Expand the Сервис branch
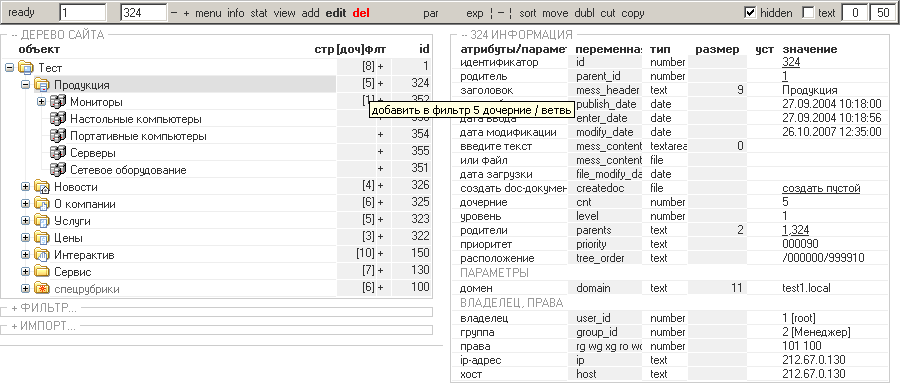 (x=25, y=272)
